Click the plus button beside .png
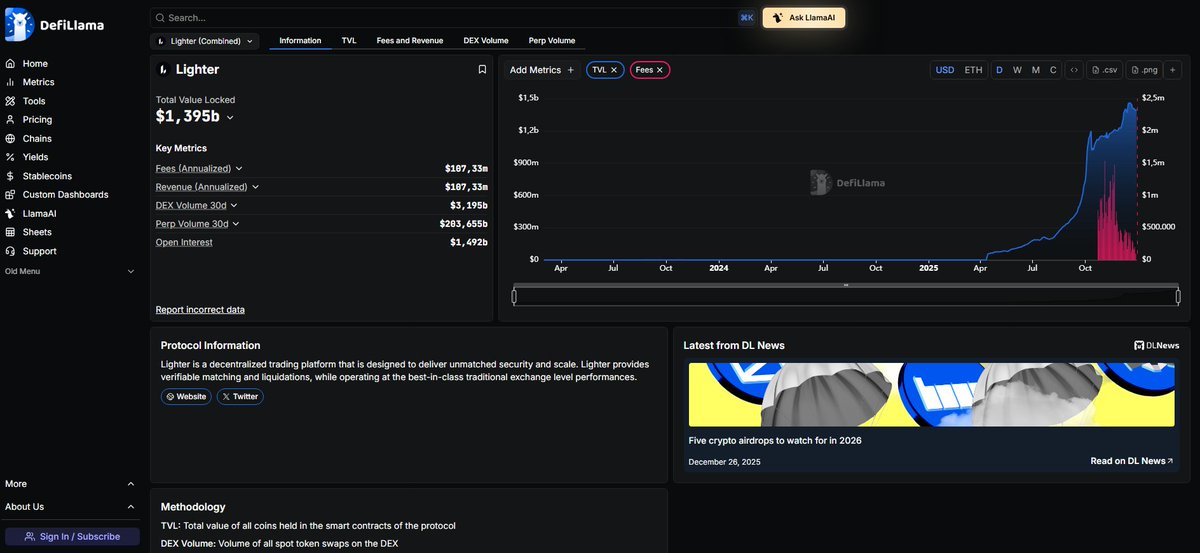The height and width of the screenshot is (553, 1200). [1172, 70]
